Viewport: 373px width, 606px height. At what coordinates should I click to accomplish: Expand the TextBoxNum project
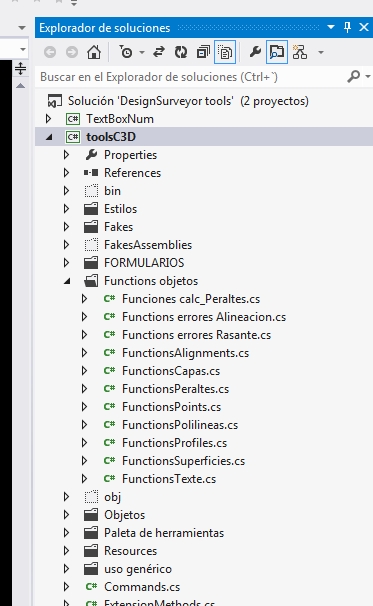pyautogui.click(x=48, y=119)
